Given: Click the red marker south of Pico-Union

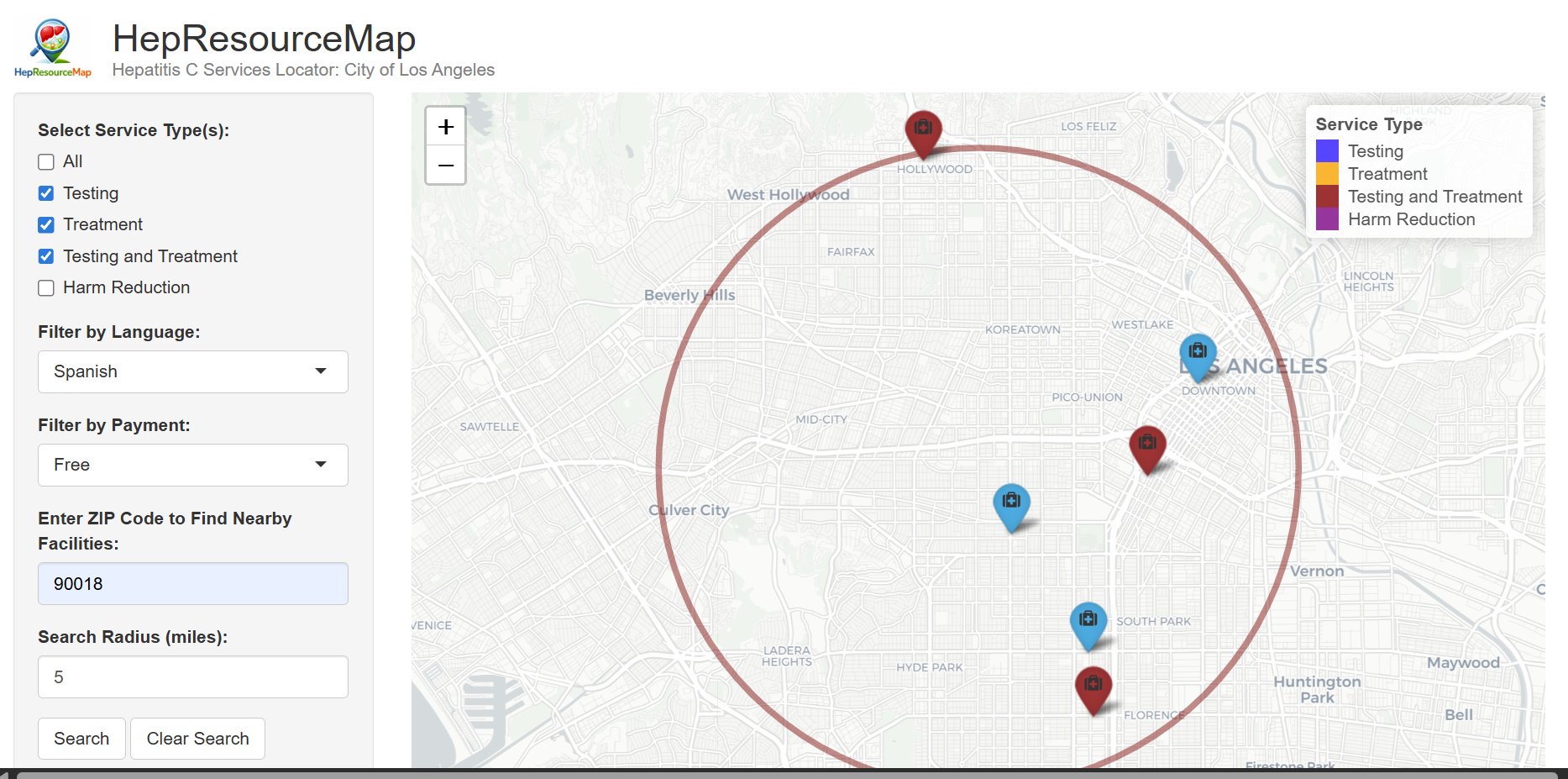Looking at the screenshot, I should pos(1147,445).
